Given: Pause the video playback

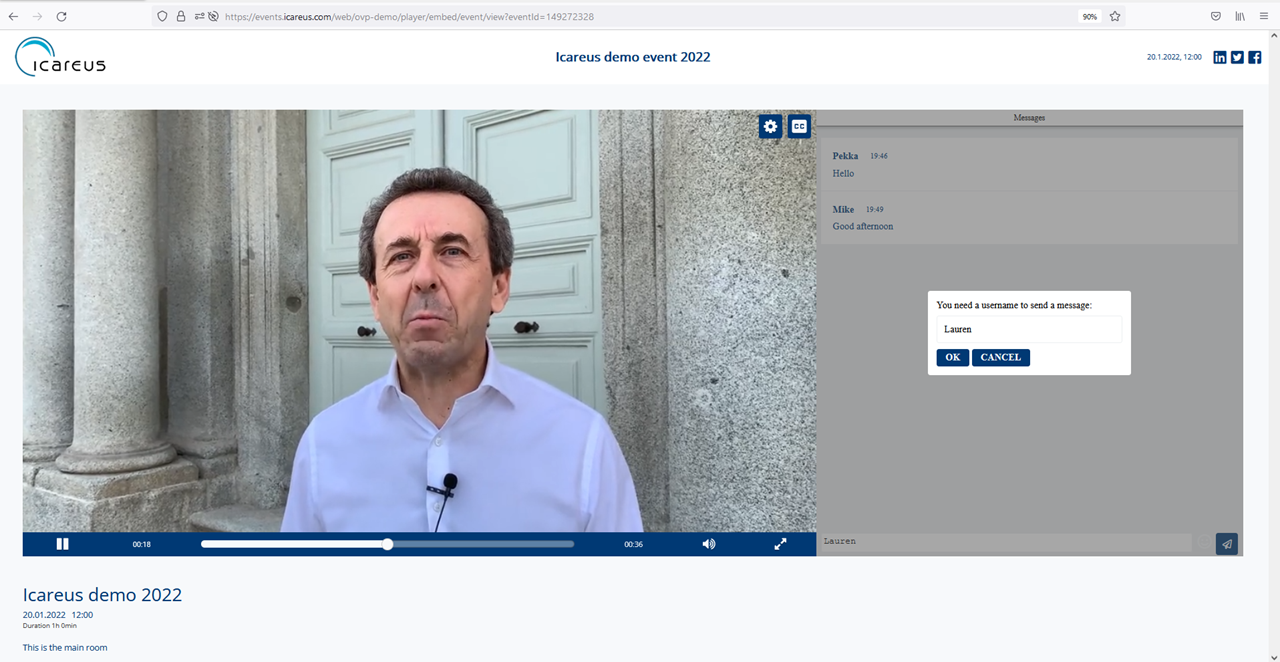Looking at the screenshot, I should 62,544.
